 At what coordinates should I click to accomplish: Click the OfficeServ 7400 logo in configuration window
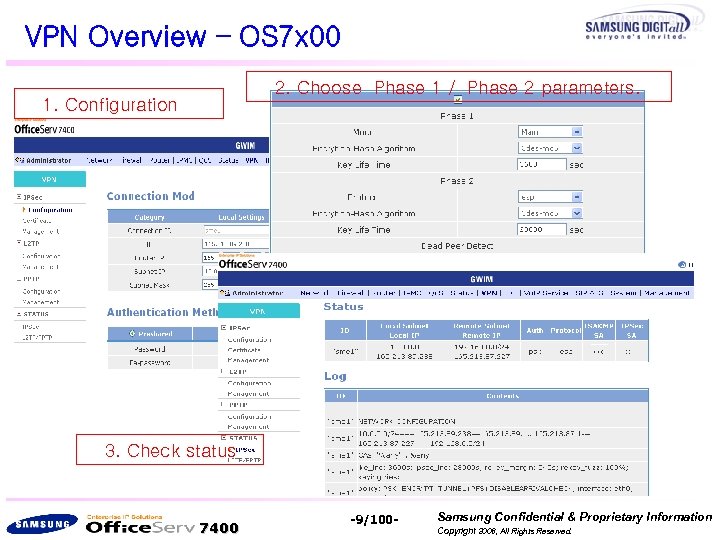pyautogui.click(x=44, y=129)
